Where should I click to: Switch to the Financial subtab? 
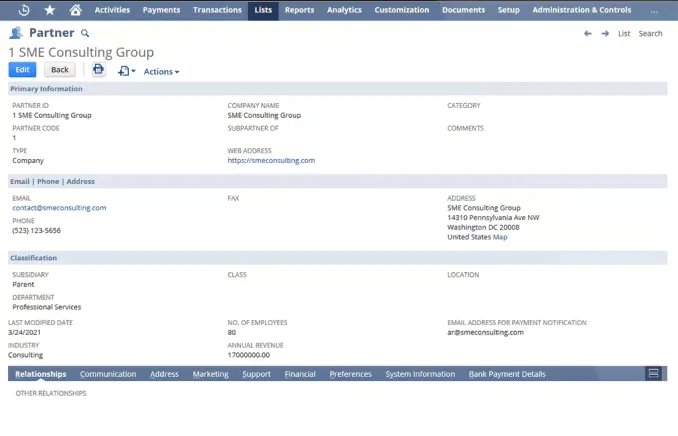300,374
